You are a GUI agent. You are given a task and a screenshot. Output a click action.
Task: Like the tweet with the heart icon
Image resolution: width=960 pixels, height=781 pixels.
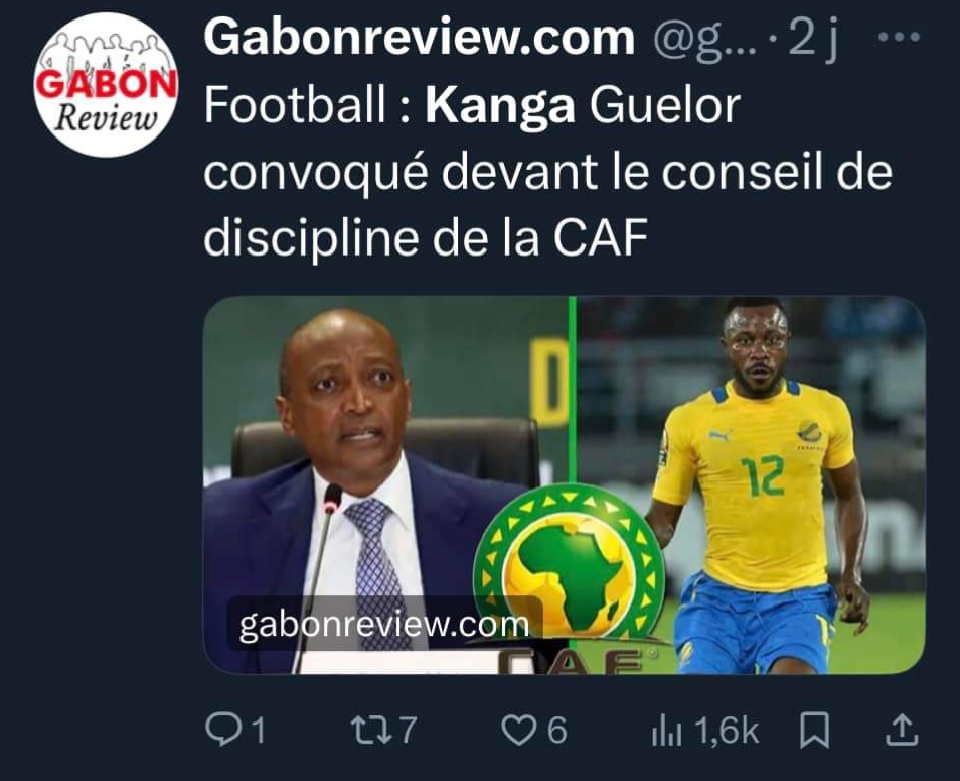(519, 730)
